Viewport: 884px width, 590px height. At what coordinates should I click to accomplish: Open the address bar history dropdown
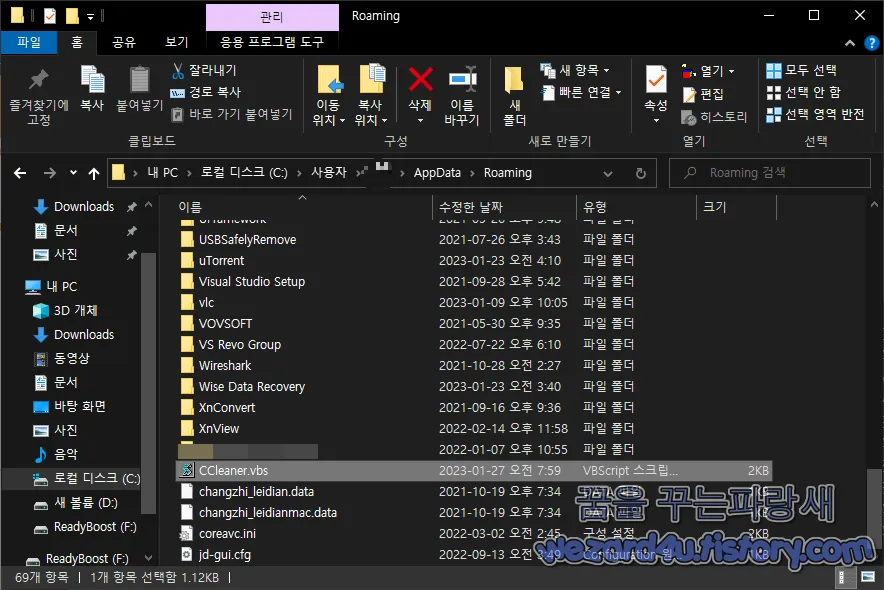[608, 174]
